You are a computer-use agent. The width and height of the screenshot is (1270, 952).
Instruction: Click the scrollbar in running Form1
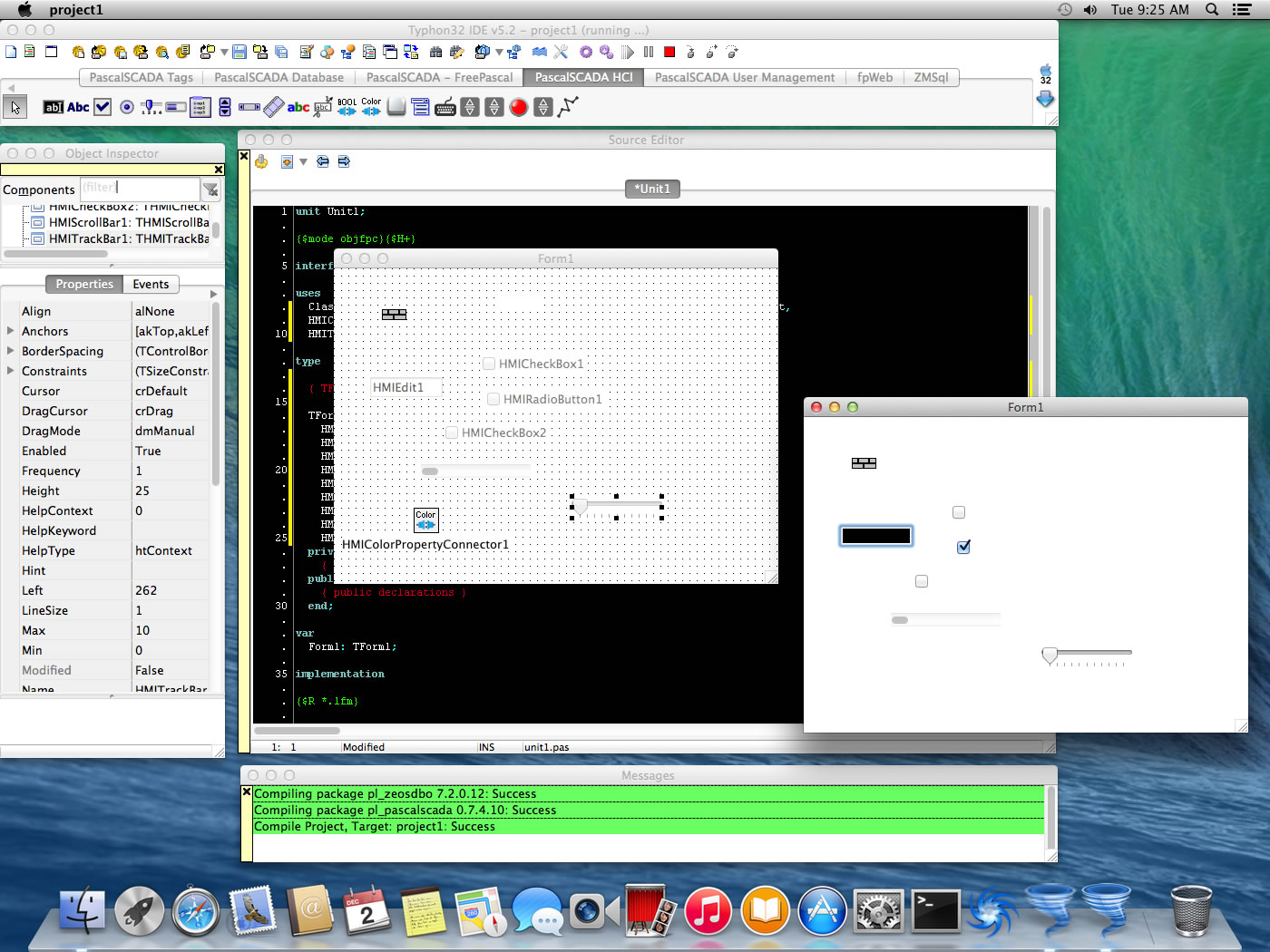click(946, 620)
